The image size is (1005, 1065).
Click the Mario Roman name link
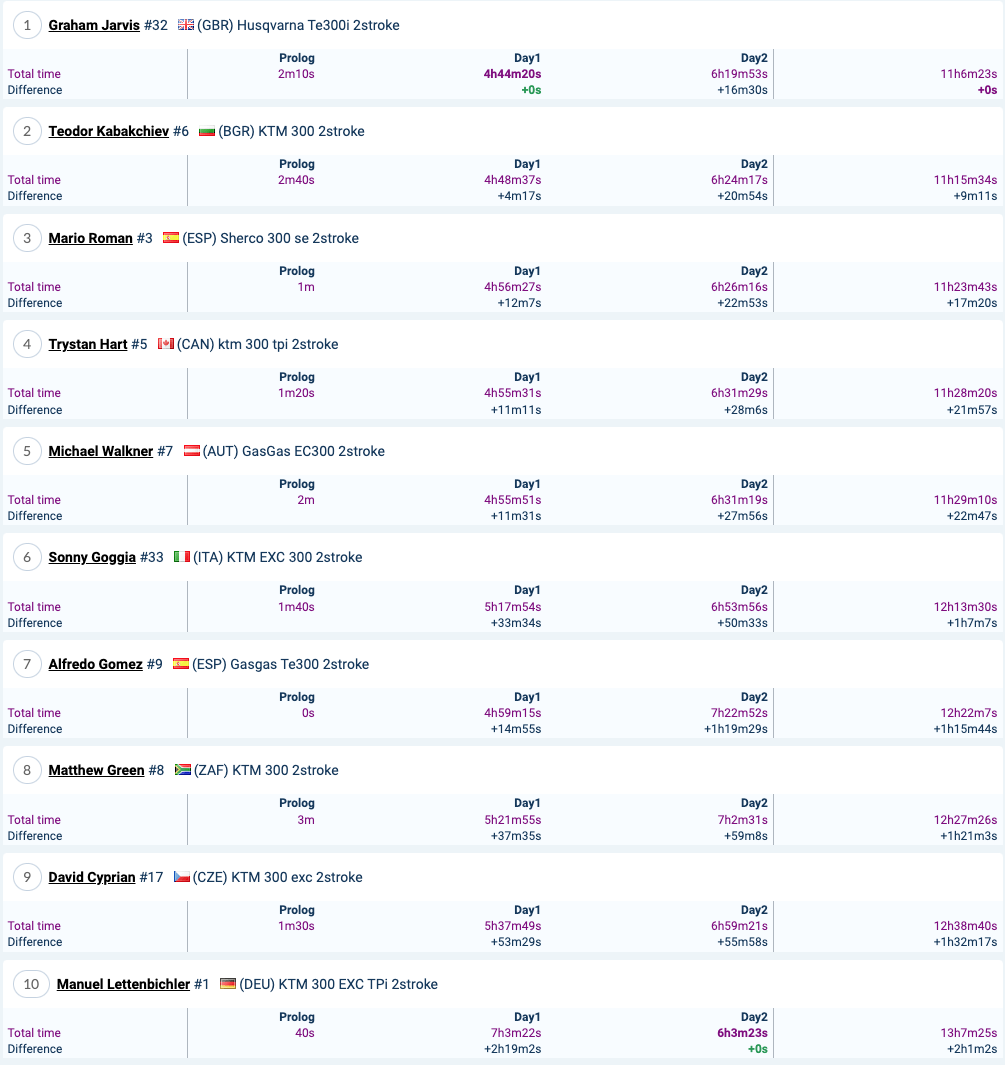(x=90, y=238)
